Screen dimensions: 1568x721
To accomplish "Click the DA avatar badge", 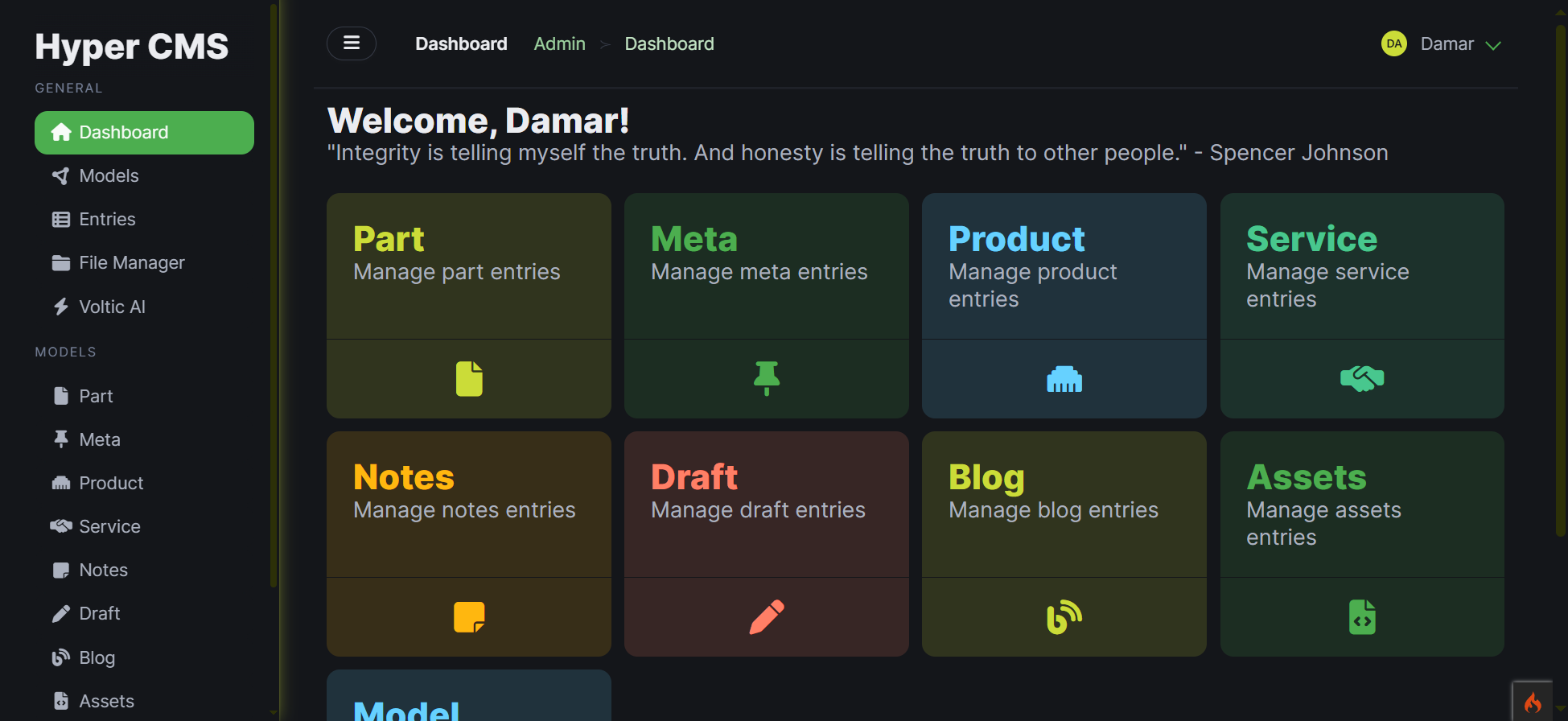I will [x=1394, y=43].
